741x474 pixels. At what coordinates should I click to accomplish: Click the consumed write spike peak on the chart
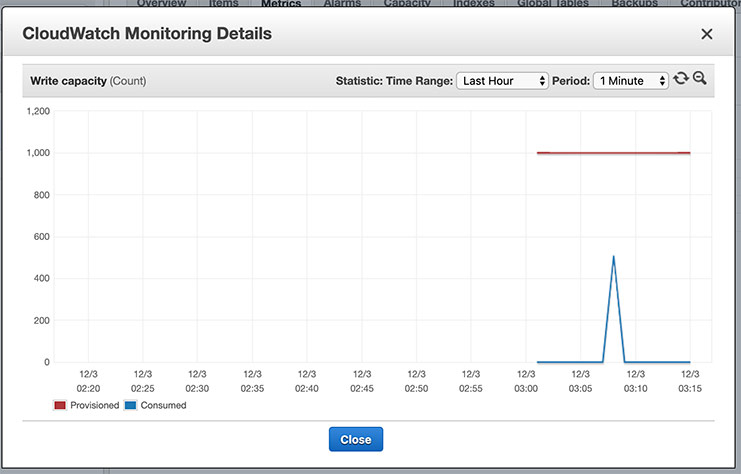point(613,257)
